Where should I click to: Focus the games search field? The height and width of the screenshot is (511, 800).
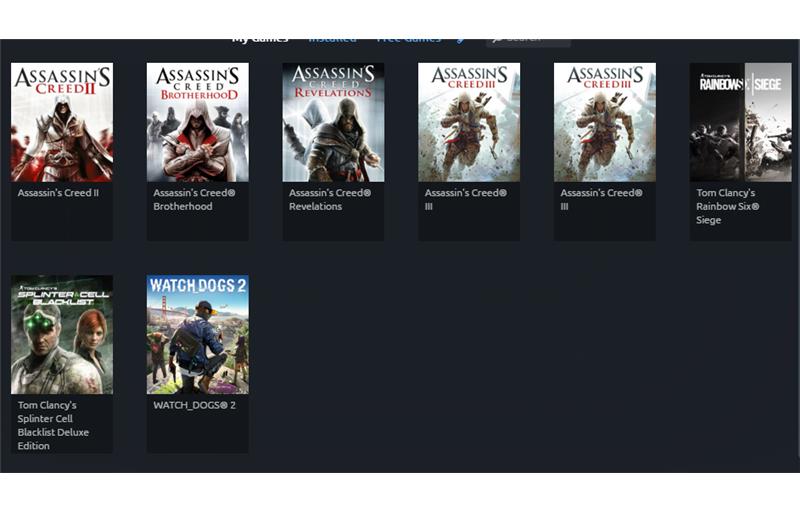528,41
